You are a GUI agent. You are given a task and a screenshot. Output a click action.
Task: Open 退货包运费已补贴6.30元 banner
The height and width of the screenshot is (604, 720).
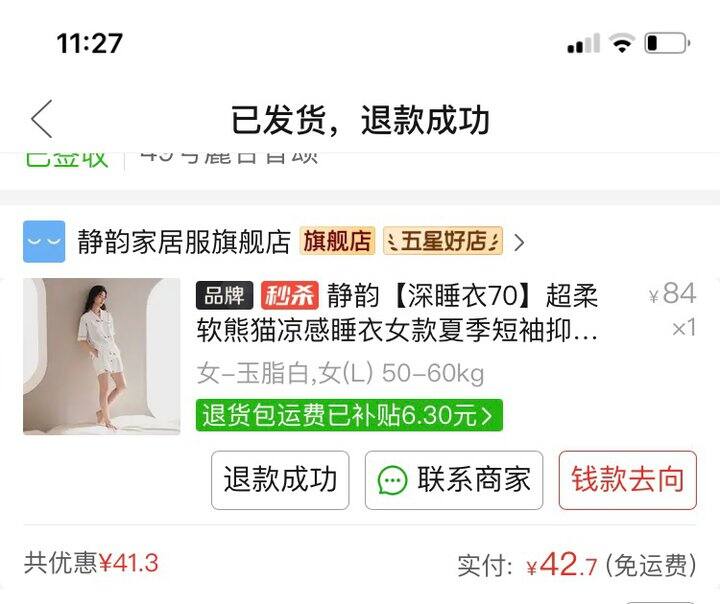(349, 415)
